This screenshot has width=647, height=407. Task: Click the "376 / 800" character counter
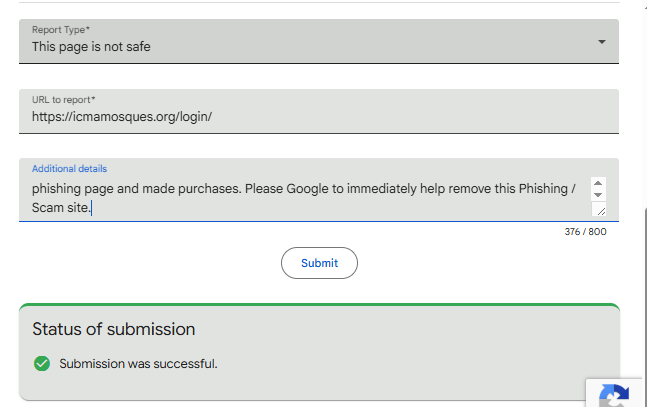(585, 232)
